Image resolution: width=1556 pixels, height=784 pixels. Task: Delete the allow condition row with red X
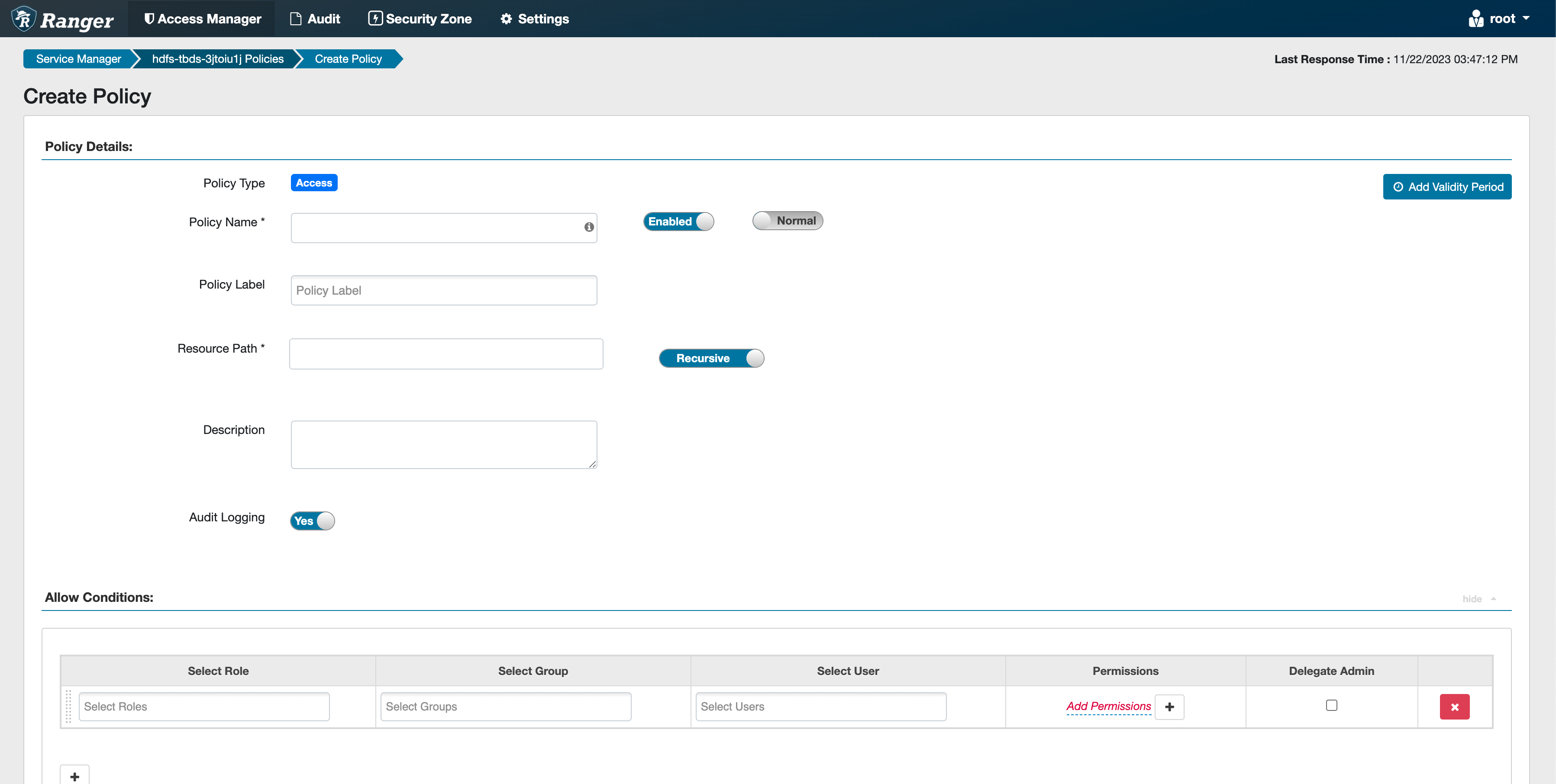pyautogui.click(x=1455, y=707)
